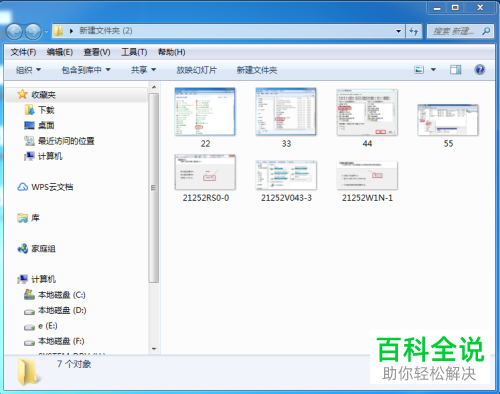500x394 pixels.
Task: Click the C: drive Windows icon
Action: 29,294
